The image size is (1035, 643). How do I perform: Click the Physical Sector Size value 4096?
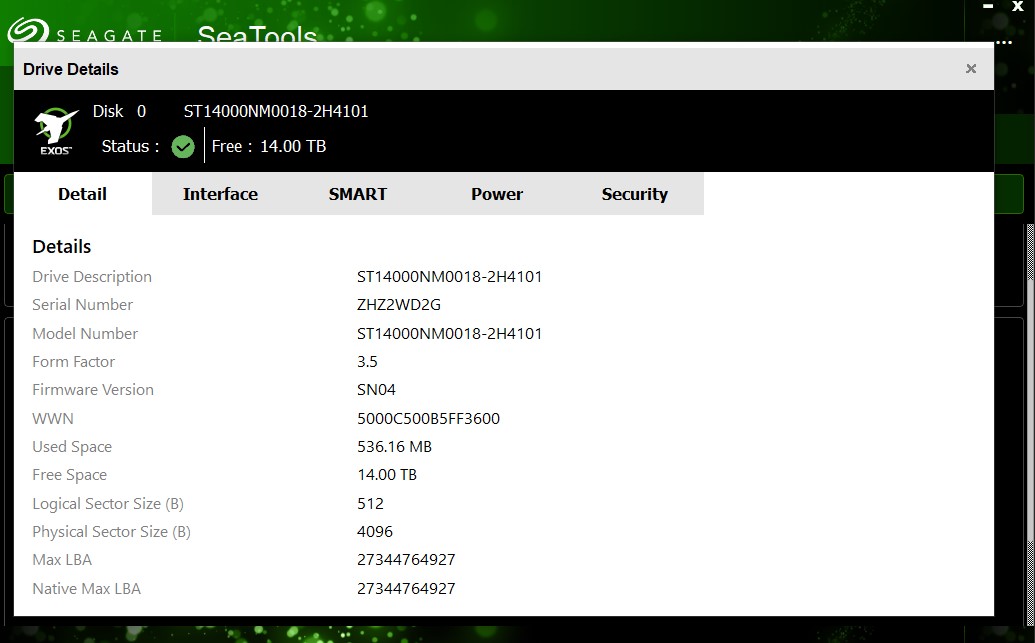tap(375, 532)
